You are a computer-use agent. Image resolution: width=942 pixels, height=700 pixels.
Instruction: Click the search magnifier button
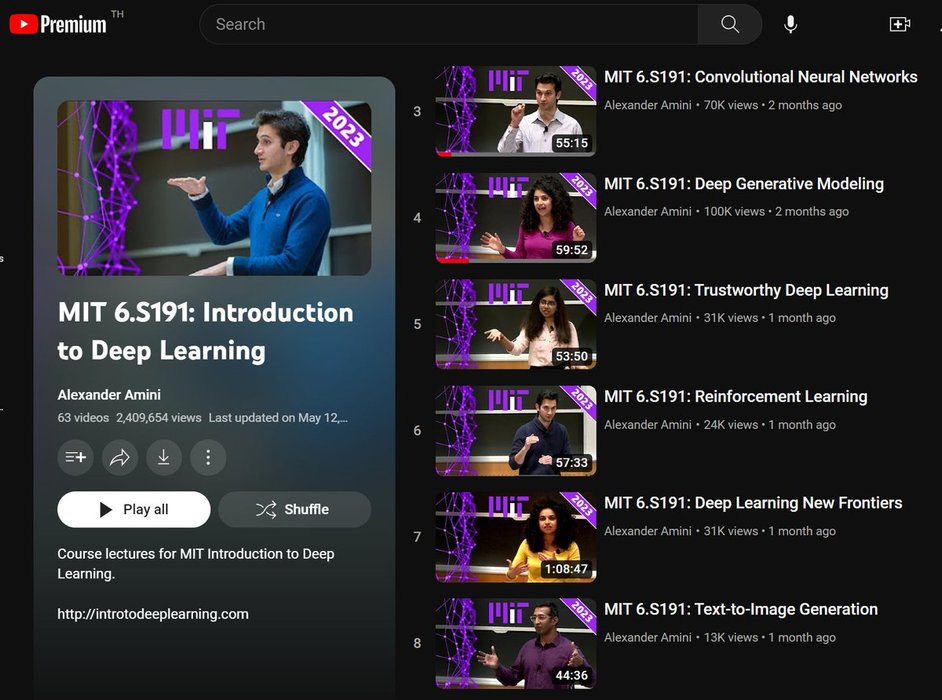point(730,24)
